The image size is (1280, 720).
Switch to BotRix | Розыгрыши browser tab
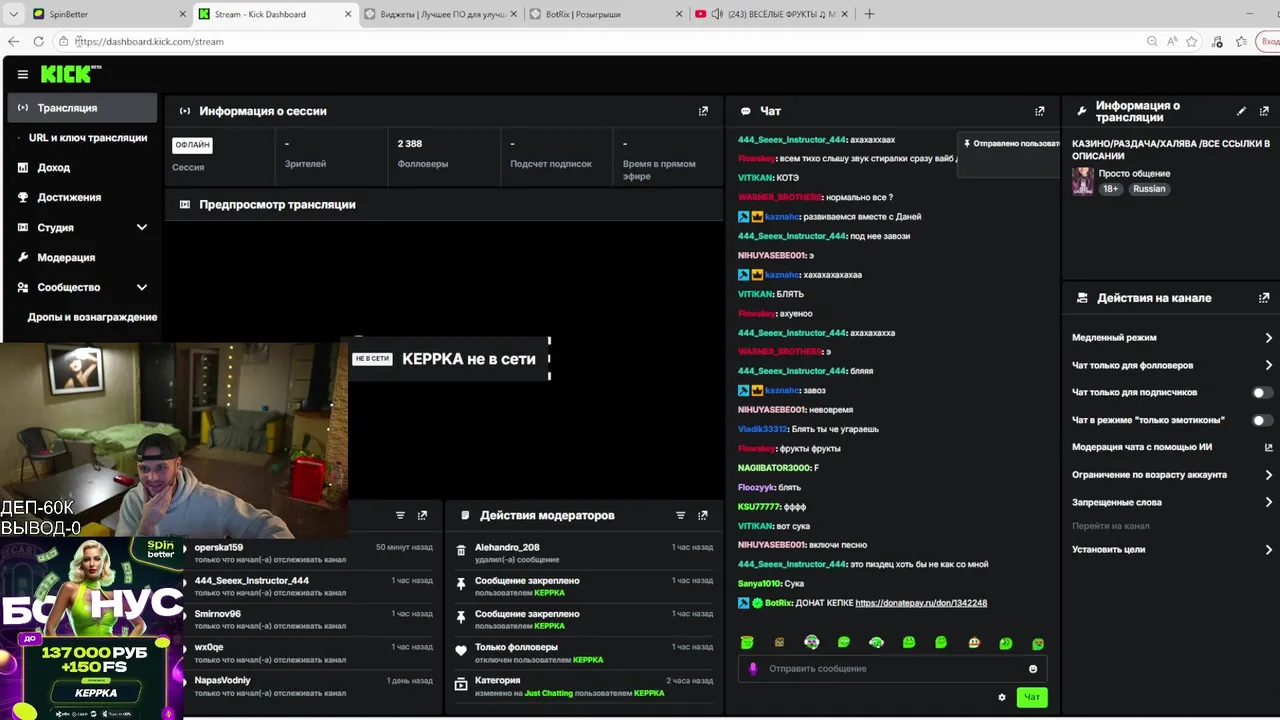605,14
